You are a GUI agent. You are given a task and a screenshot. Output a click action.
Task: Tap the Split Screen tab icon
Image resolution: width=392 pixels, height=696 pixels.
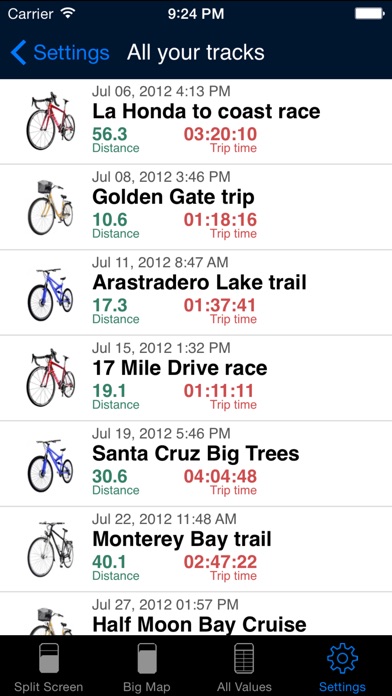pyautogui.click(x=49, y=660)
